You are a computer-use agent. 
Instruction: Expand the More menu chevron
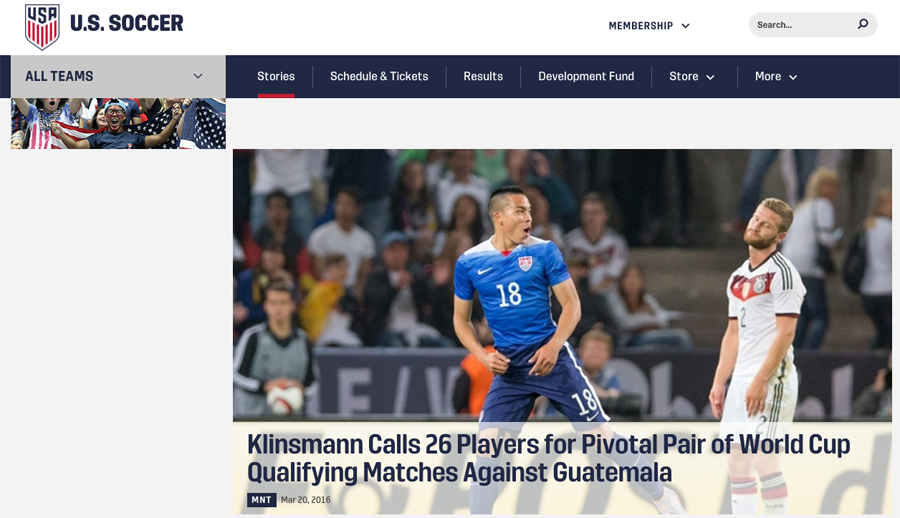click(x=793, y=77)
